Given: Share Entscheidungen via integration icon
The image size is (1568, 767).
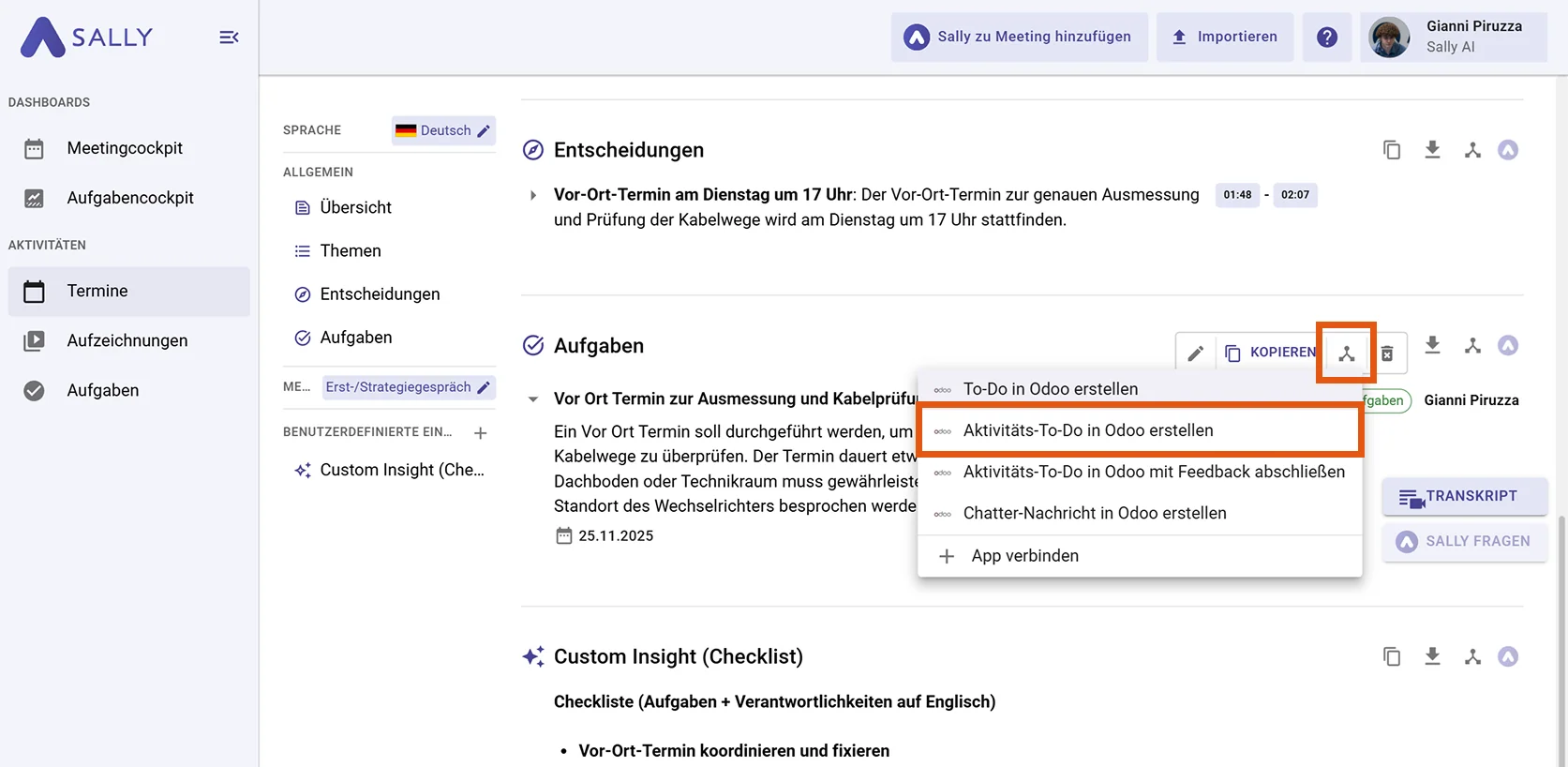Looking at the screenshot, I should (1472, 150).
